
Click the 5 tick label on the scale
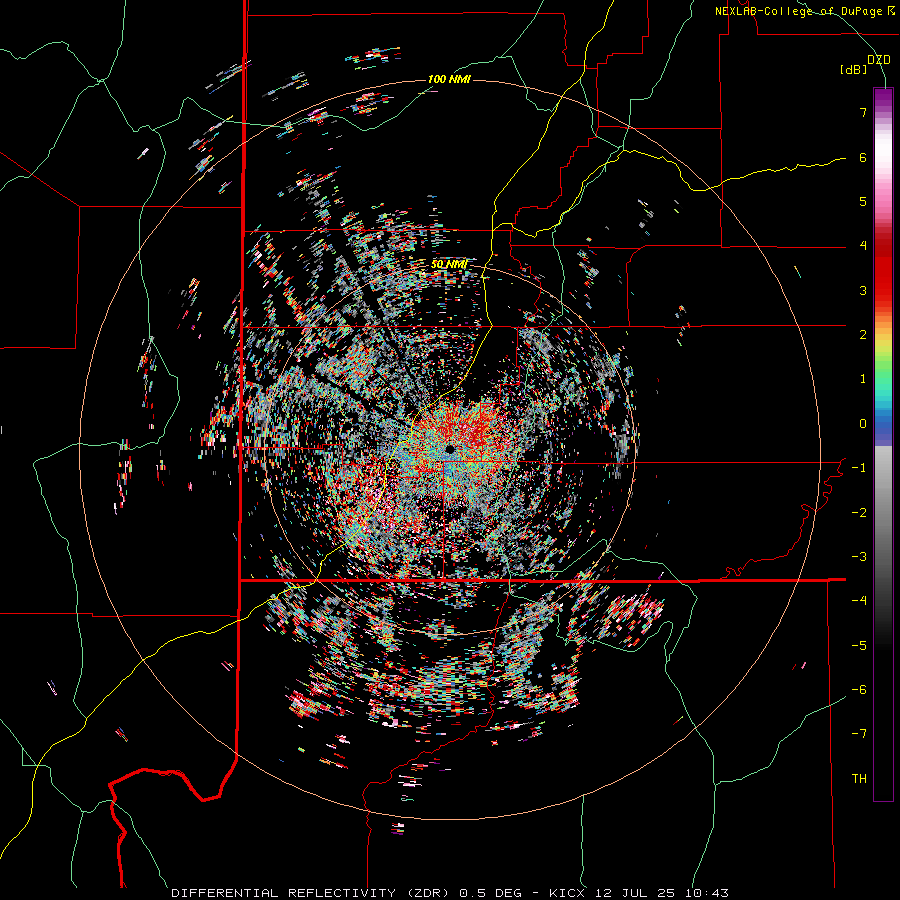tap(863, 201)
